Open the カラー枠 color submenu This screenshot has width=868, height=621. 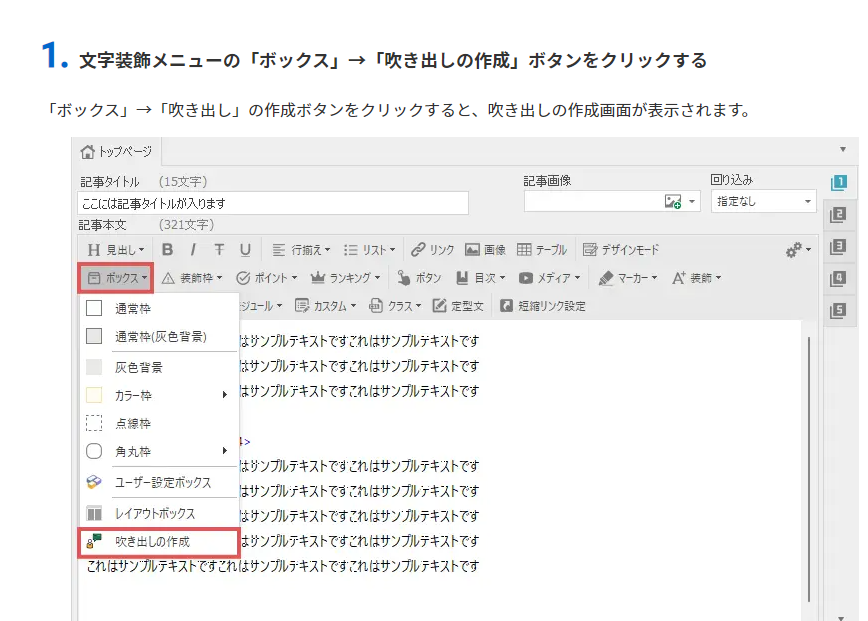tap(159, 395)
